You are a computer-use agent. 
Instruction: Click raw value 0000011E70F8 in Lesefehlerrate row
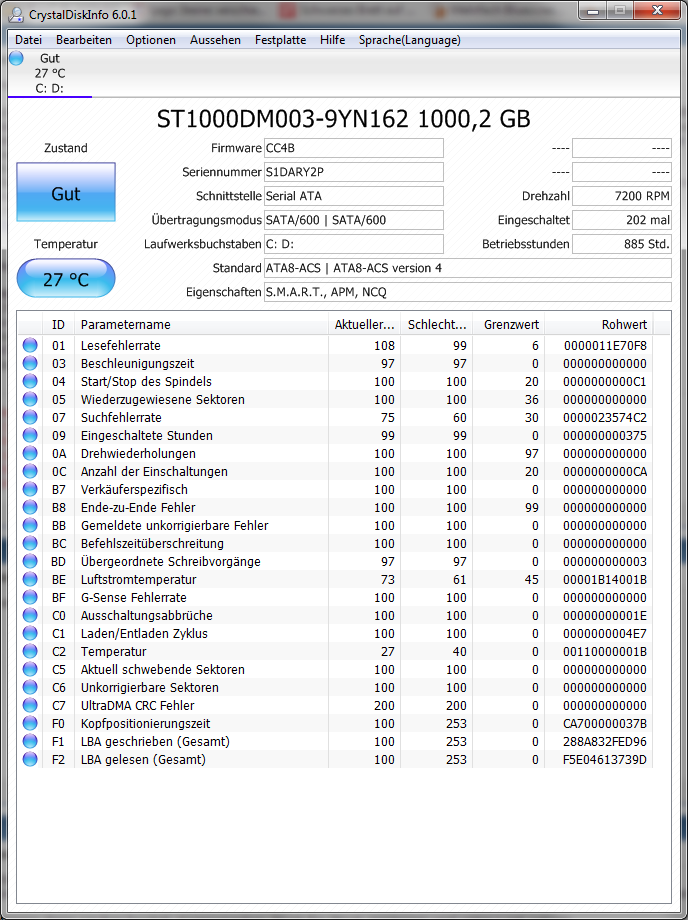point(605,346)
